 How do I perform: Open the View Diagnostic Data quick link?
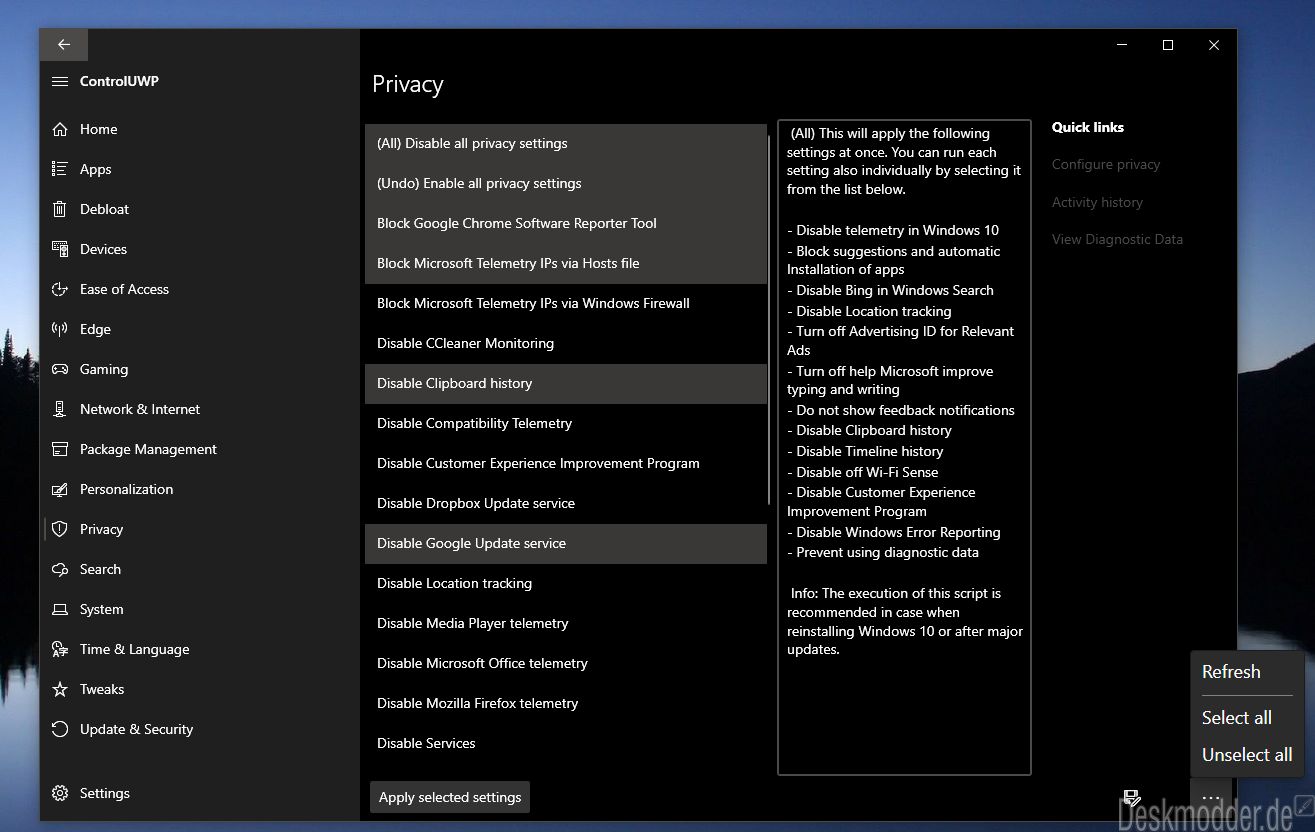[x=1117, y=239]
